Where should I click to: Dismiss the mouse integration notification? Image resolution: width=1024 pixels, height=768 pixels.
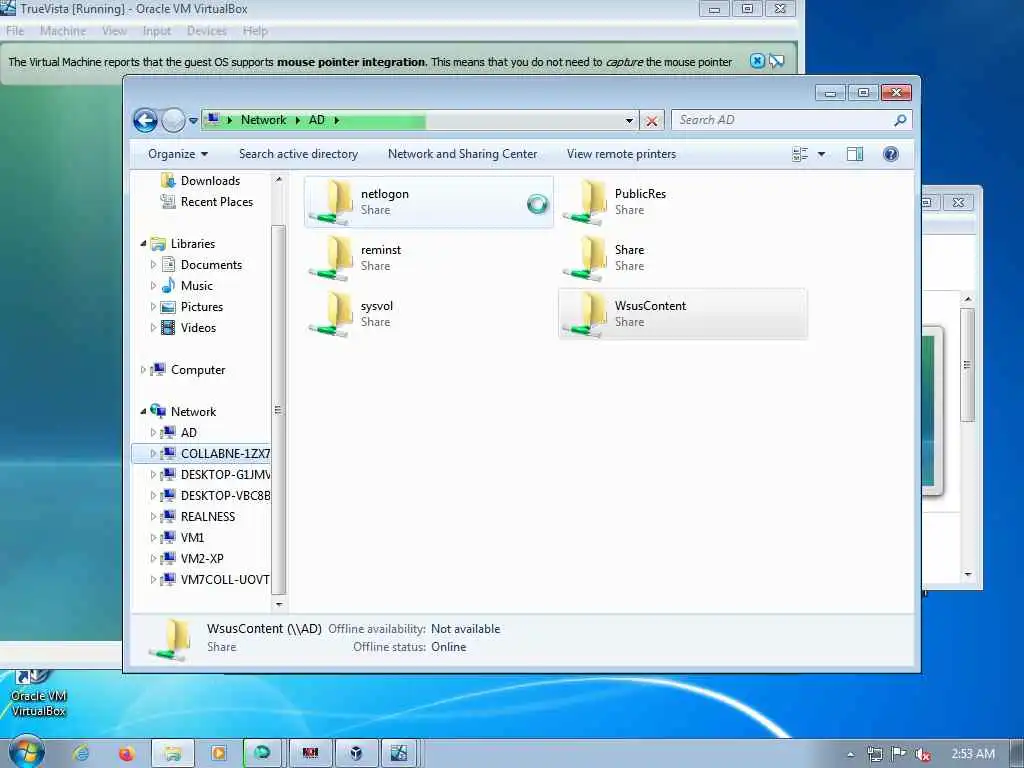[757, 61]
